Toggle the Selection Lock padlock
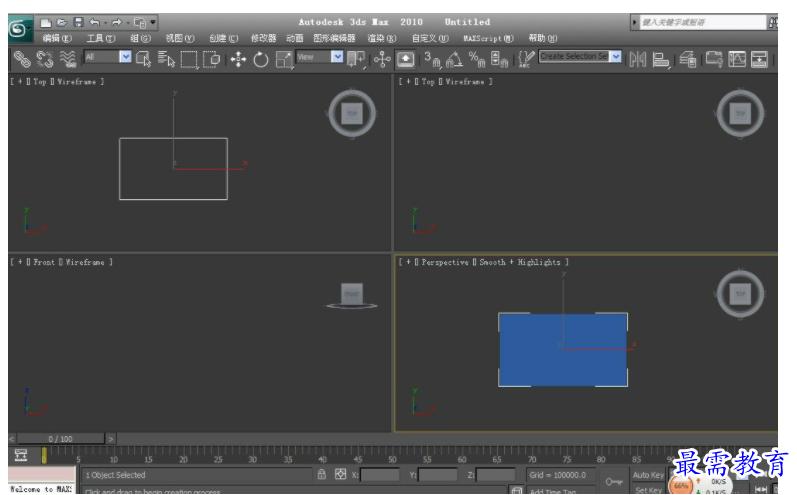 click(322, 474)
